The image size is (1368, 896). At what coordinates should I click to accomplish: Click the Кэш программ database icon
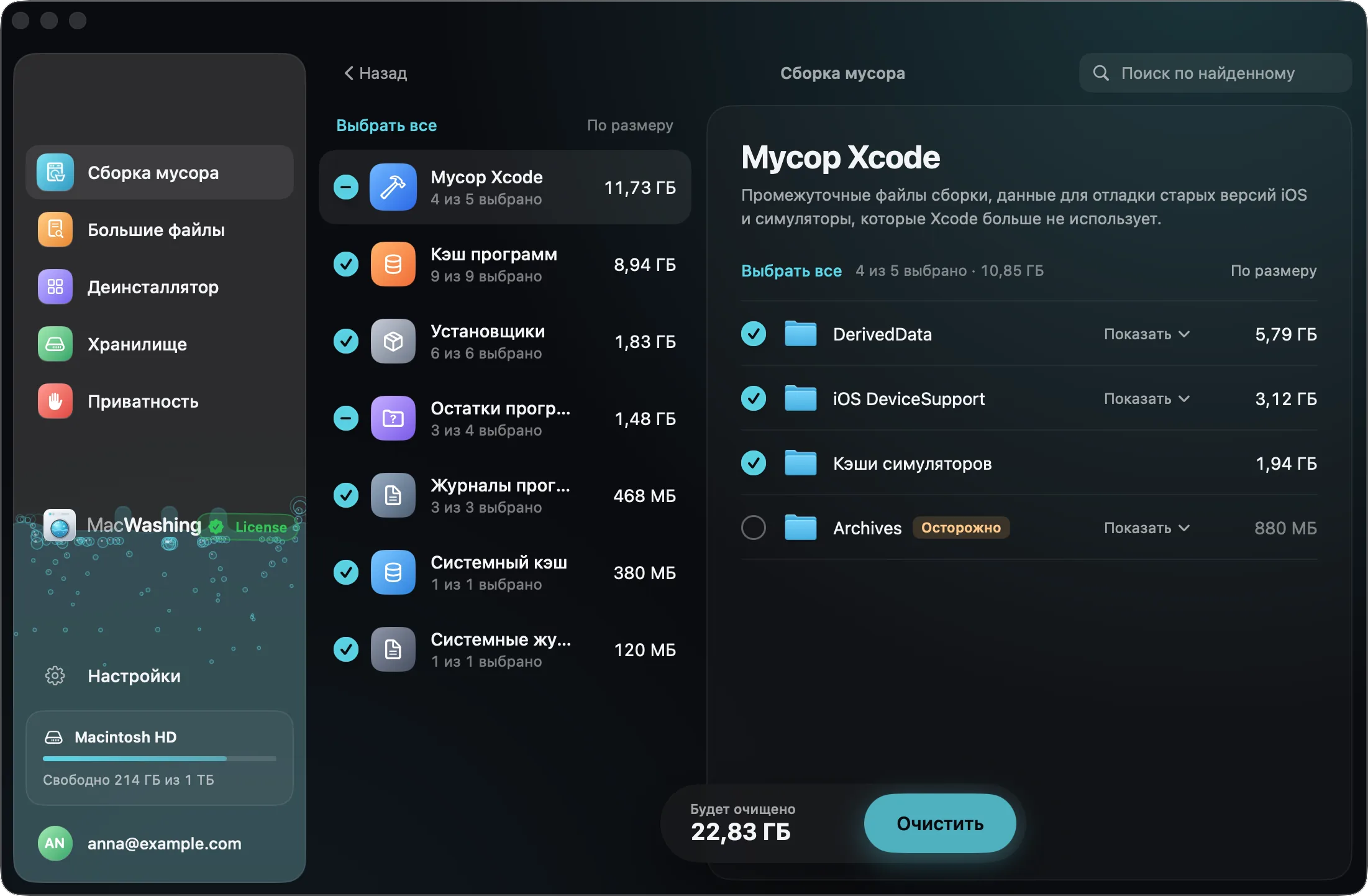coord(393,264)
